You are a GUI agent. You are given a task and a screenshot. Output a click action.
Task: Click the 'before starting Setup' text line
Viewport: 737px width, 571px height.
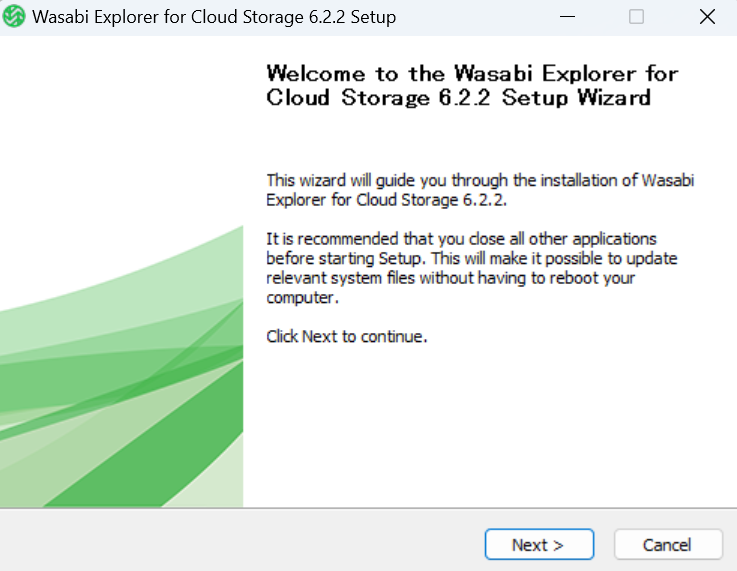tap(472, 258)
